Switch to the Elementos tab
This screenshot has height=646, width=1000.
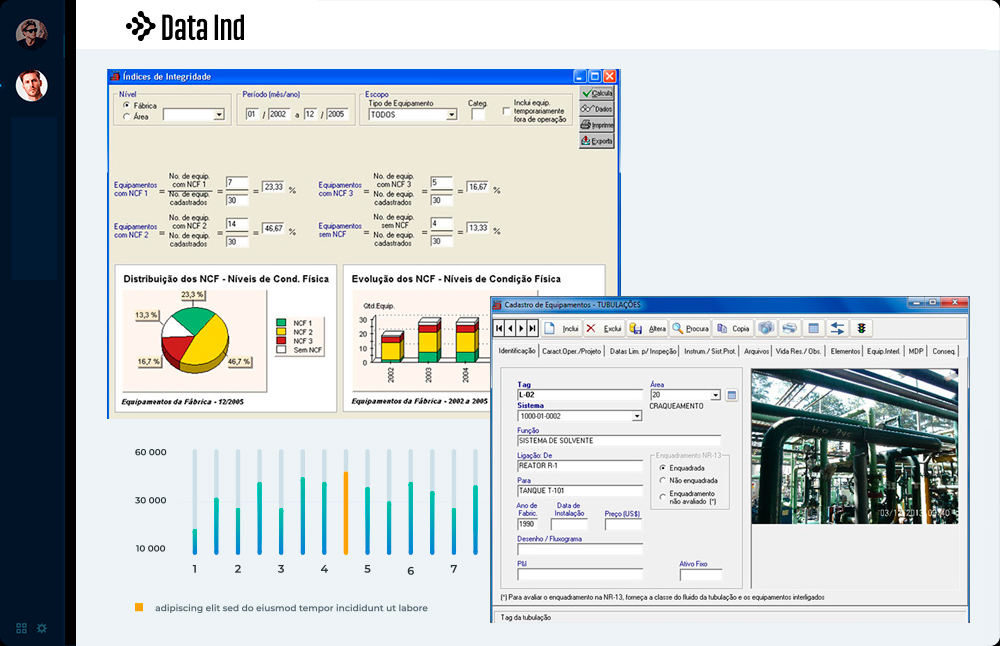pyautogui.click(x=845, y=351)
